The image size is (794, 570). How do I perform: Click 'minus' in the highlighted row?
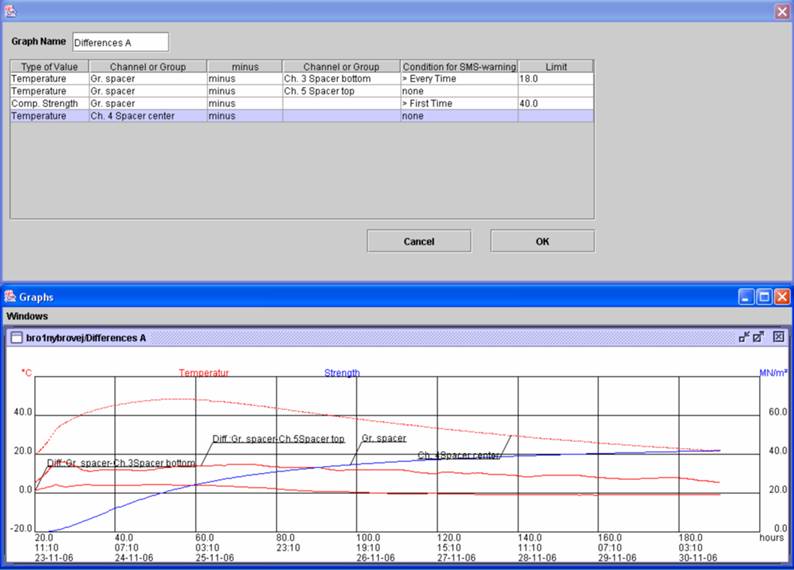click(x=245, y=116)
